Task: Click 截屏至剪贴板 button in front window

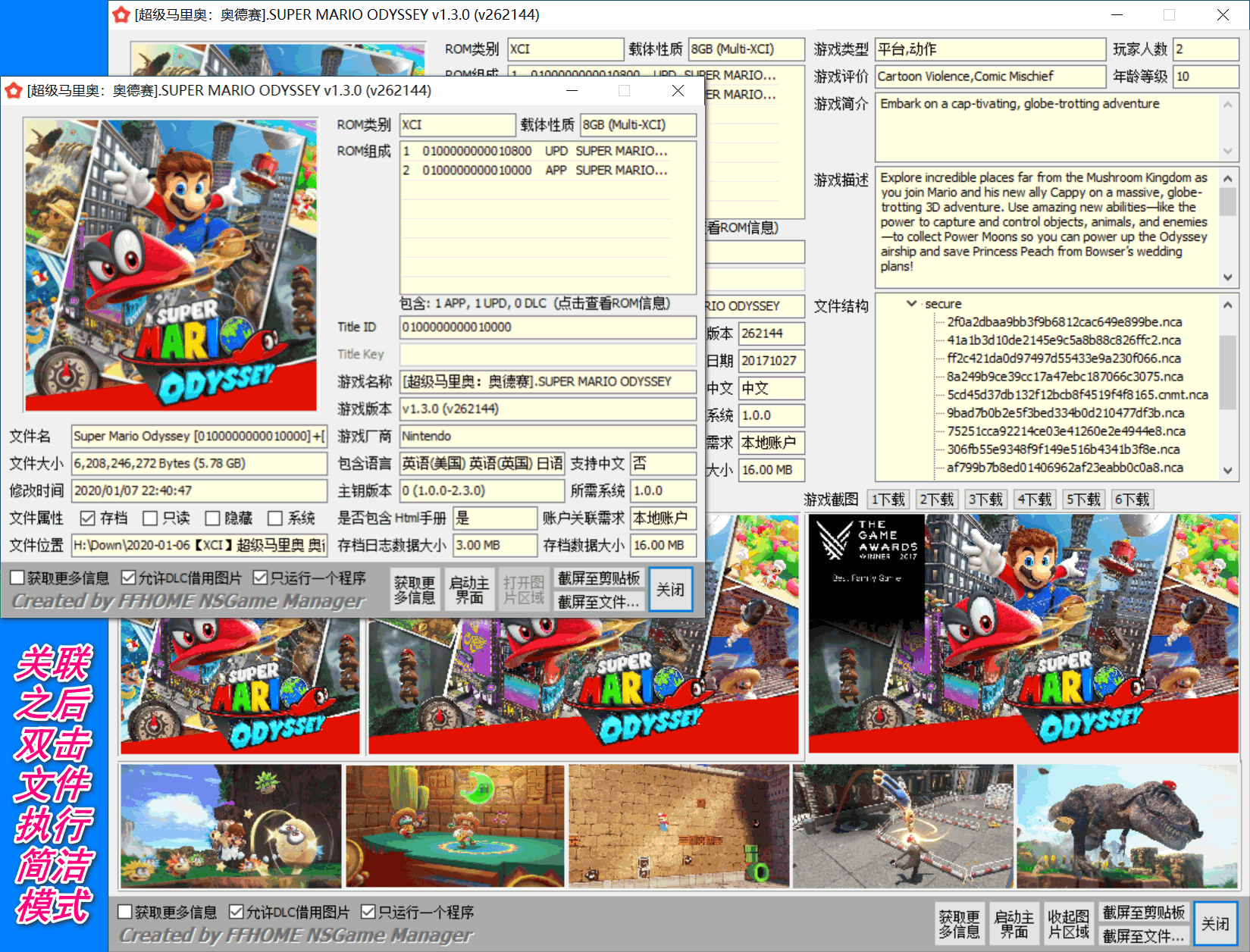Action: pyautogui.click(x=599, y=578)
